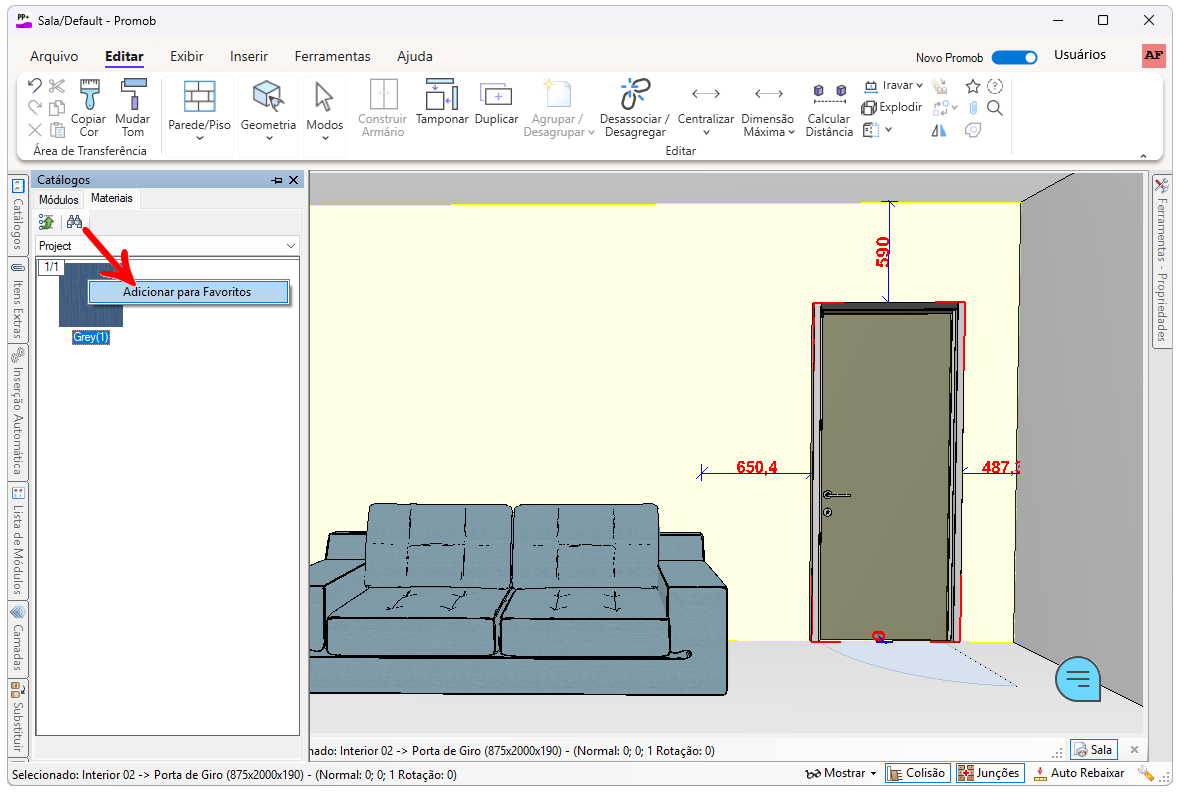Switch to the Módulos tab

tap(58, 200)
